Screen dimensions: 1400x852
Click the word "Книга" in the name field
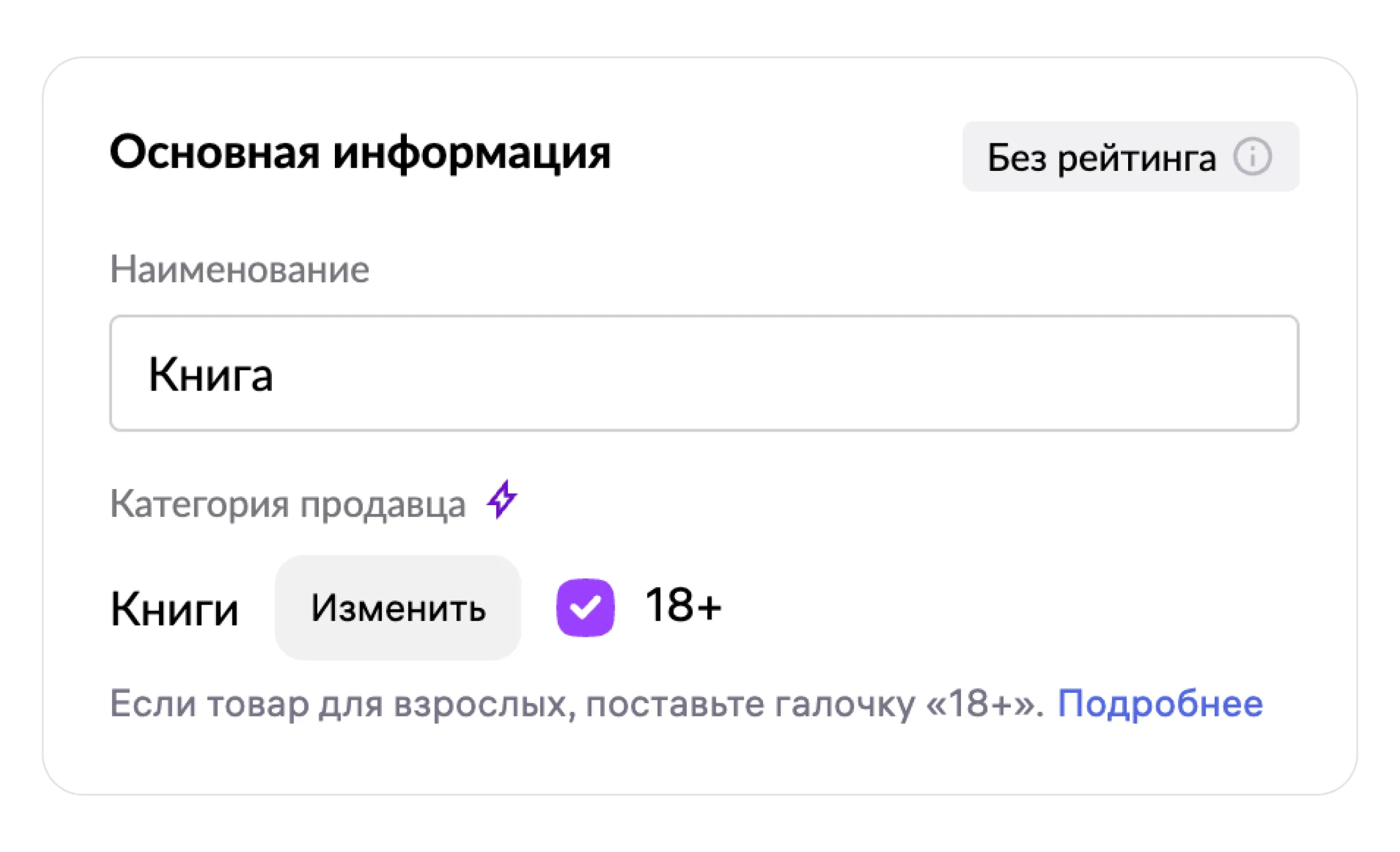211,375
